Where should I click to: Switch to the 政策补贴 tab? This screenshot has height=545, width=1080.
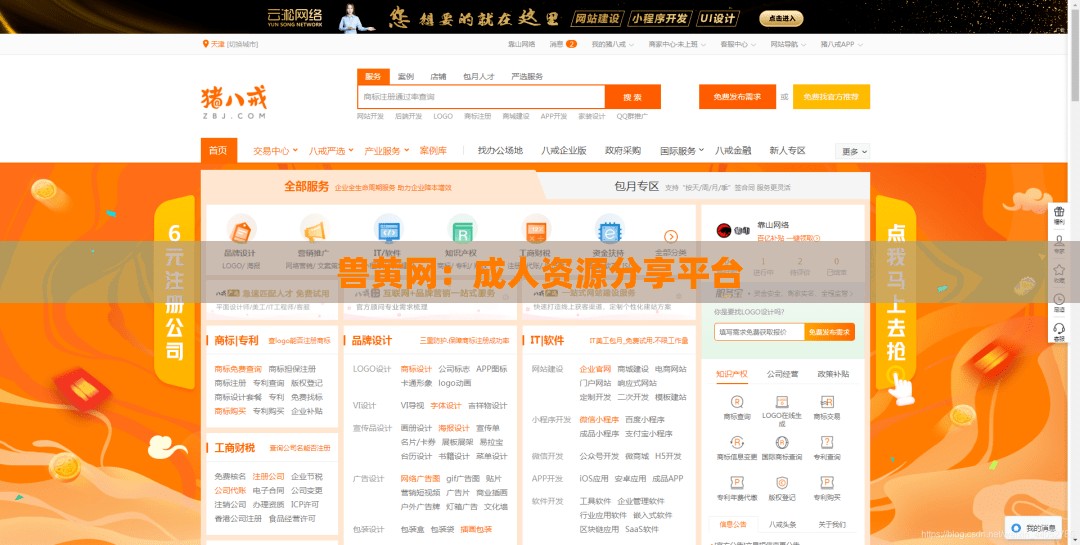(833, 374)
